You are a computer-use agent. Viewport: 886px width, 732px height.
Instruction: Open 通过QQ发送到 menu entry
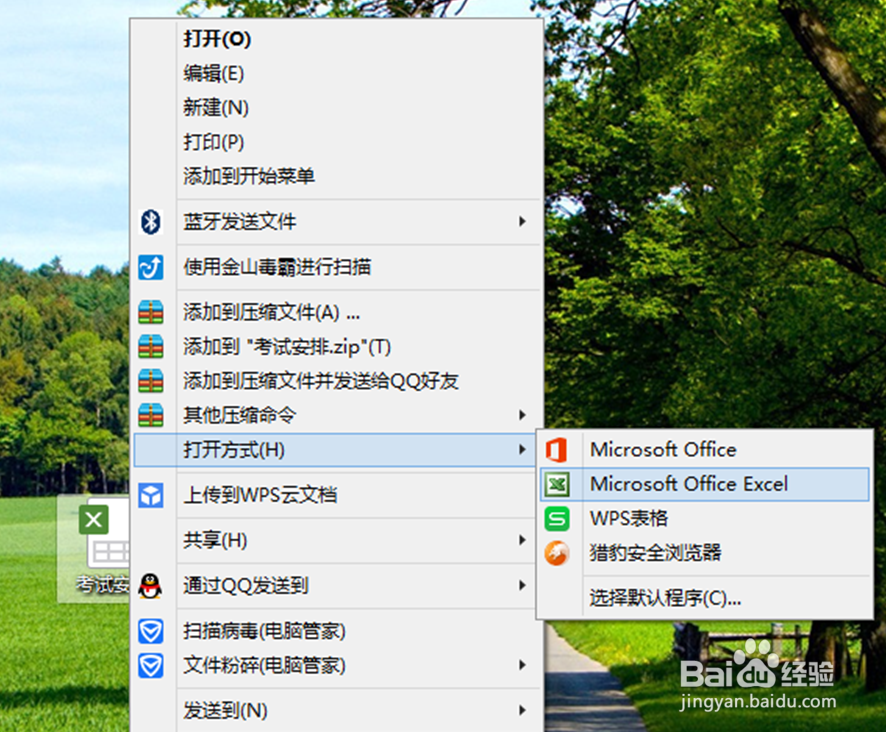[x=336, y=586]
